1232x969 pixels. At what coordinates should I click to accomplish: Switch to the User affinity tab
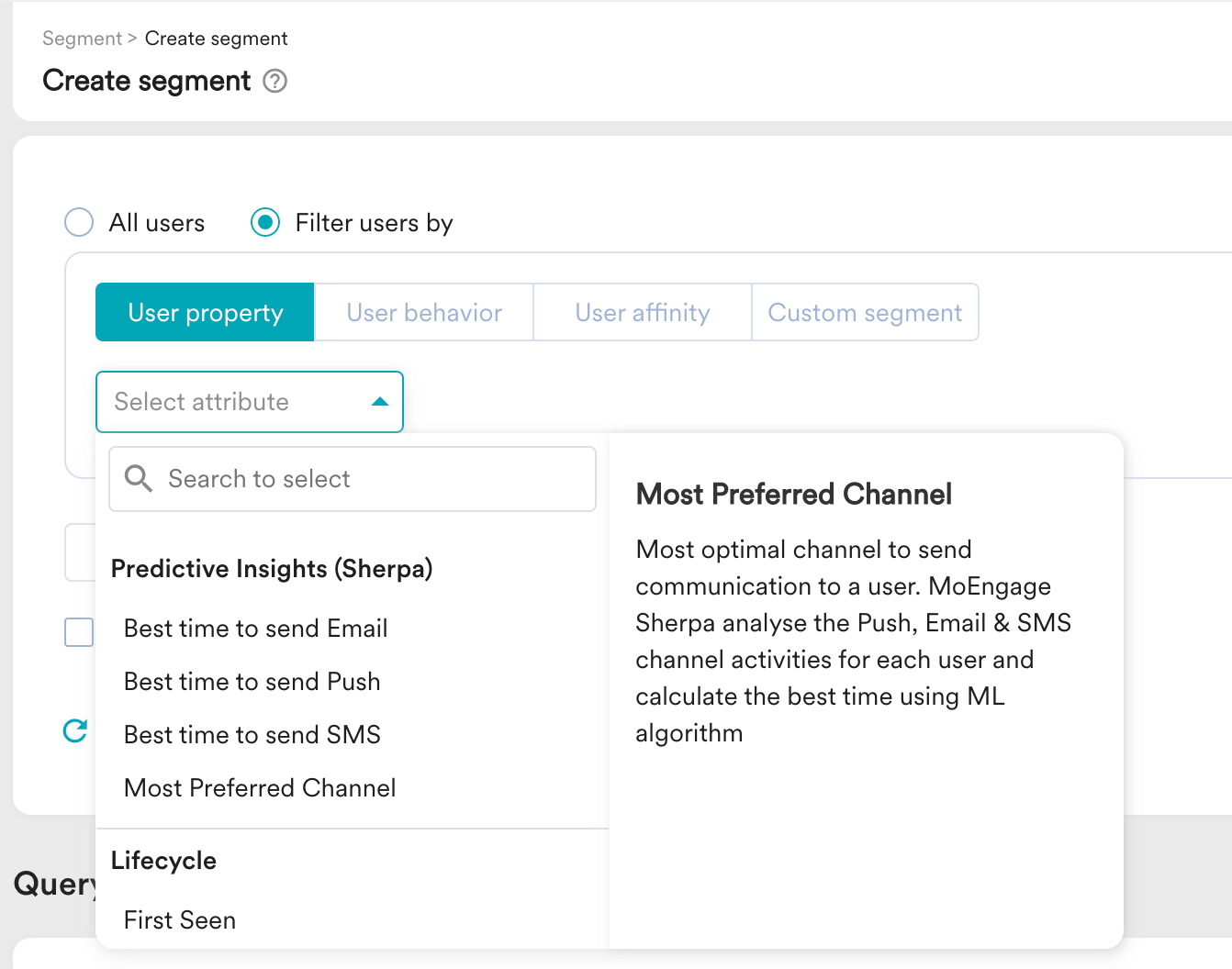pyautogui.click(x=642, y=313)
